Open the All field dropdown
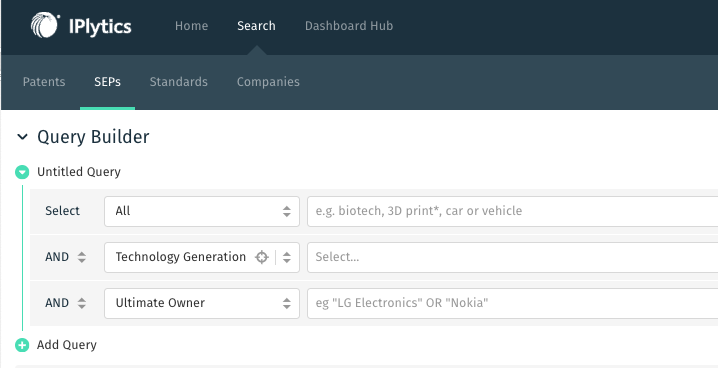 [202, 211]
